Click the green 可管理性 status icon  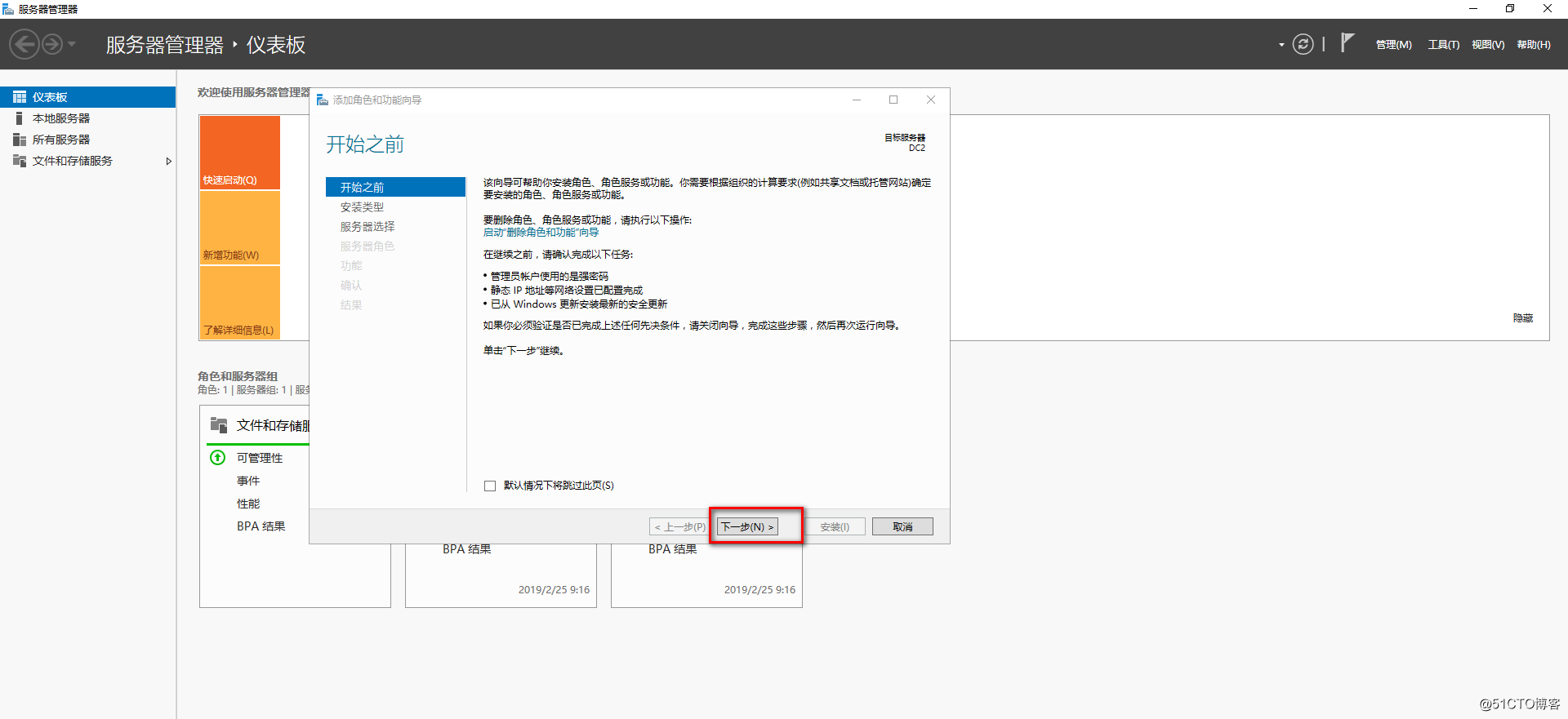[x=217, y=458]
